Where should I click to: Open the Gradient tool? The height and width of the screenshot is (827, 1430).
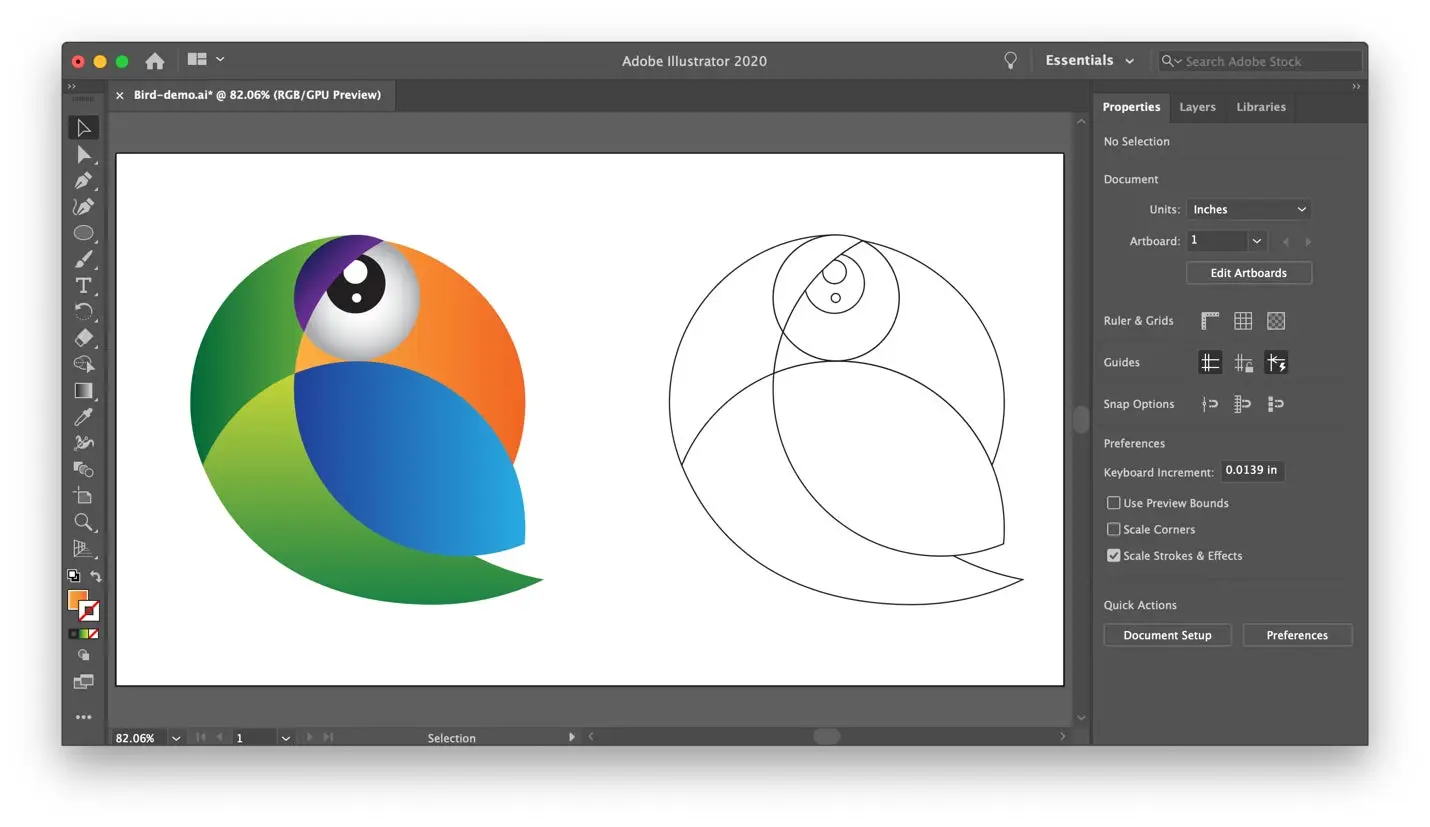[x=83, y=390]
